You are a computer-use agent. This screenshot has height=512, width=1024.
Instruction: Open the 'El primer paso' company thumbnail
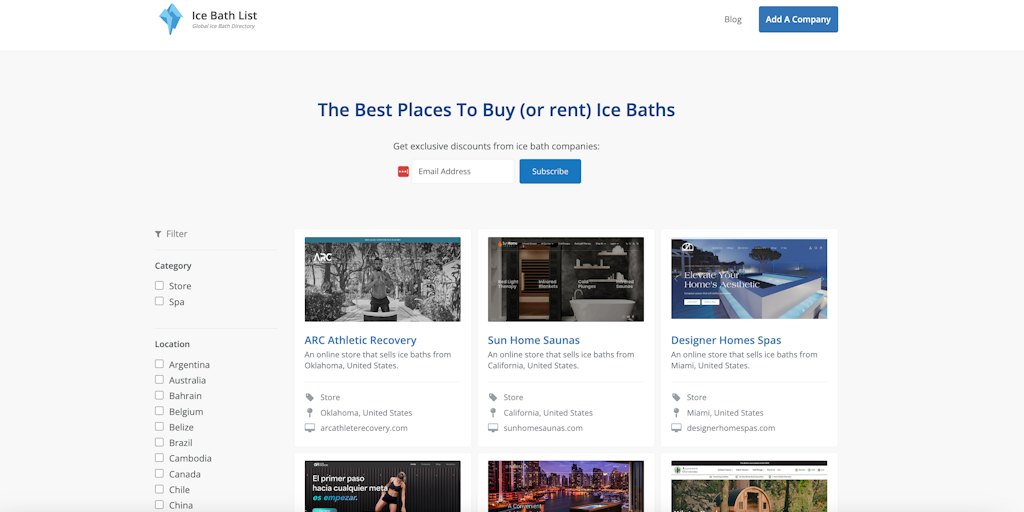(383, 487)
